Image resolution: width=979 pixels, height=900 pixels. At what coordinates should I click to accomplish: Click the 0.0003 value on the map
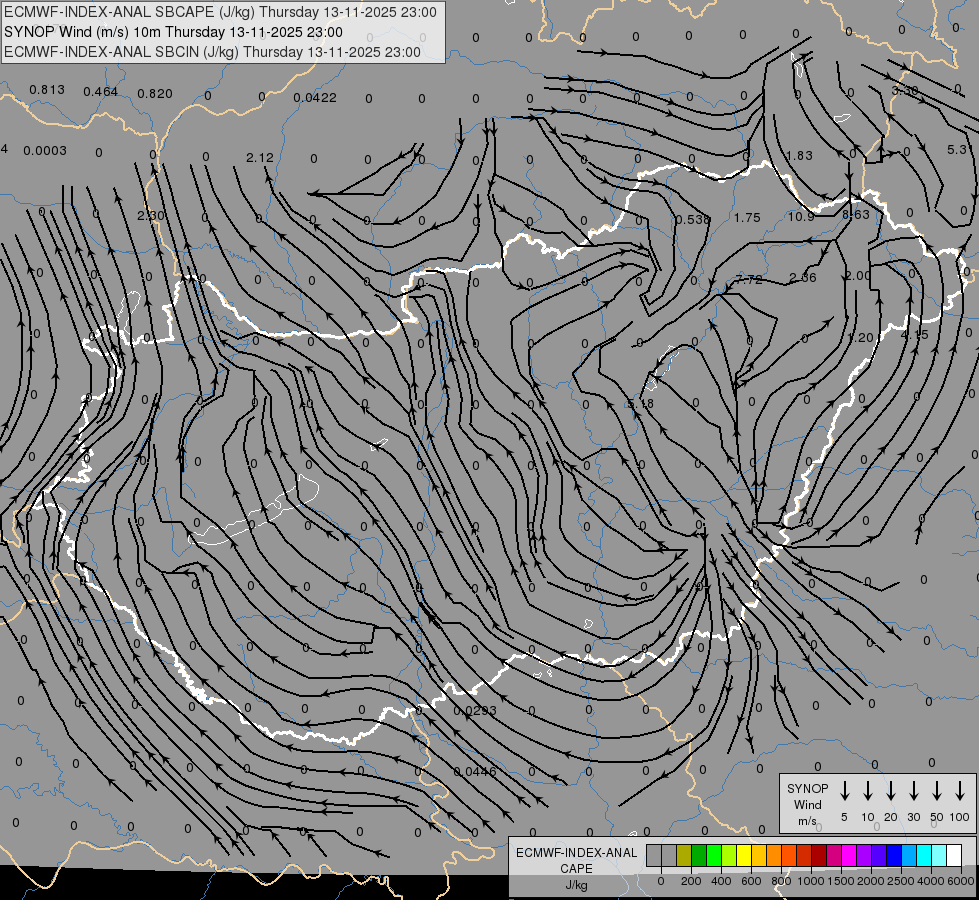[x=45, y=151]
